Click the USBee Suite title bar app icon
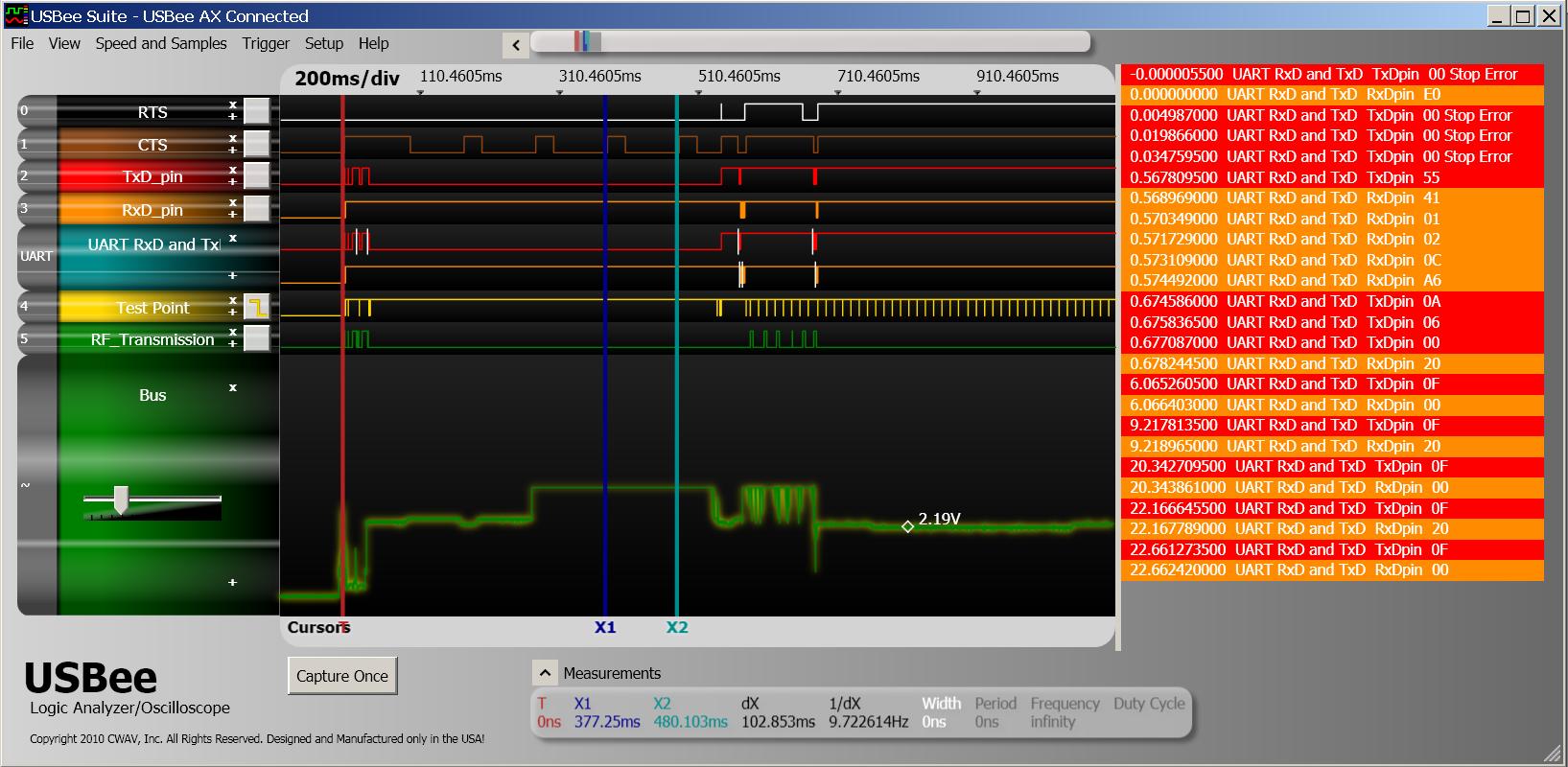 [16, 16]
